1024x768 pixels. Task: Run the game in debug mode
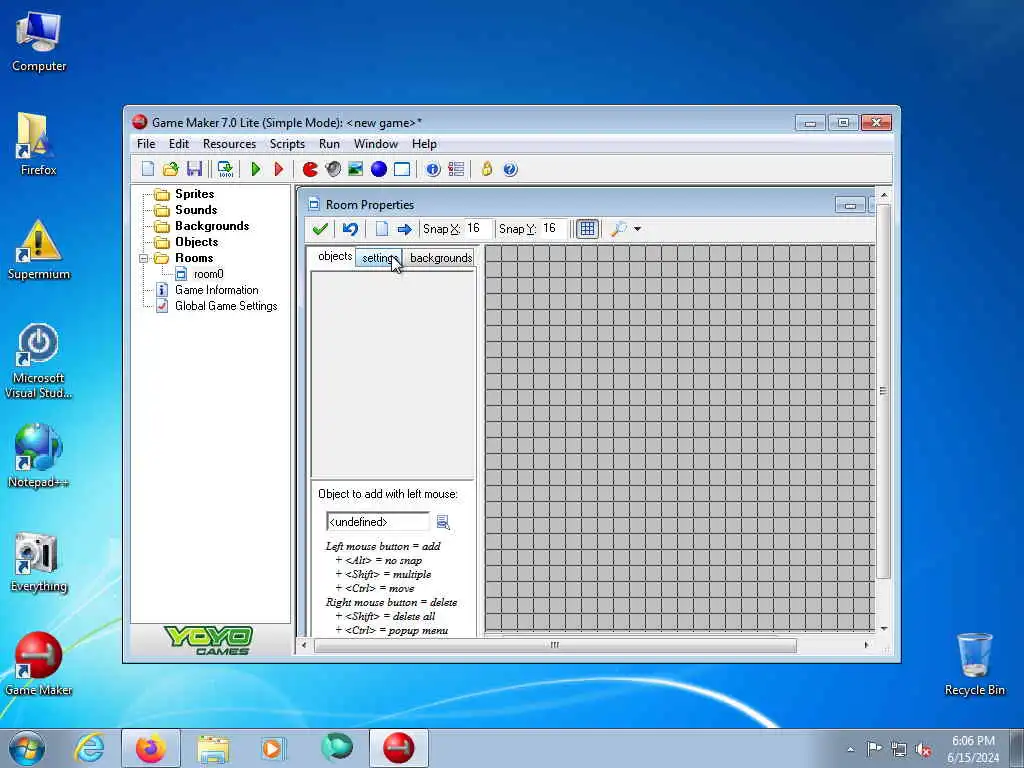(x=278, y=169)
